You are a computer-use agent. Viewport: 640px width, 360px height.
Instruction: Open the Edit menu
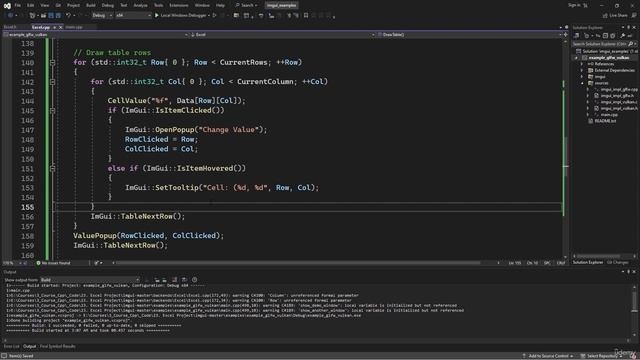(31, 5)
